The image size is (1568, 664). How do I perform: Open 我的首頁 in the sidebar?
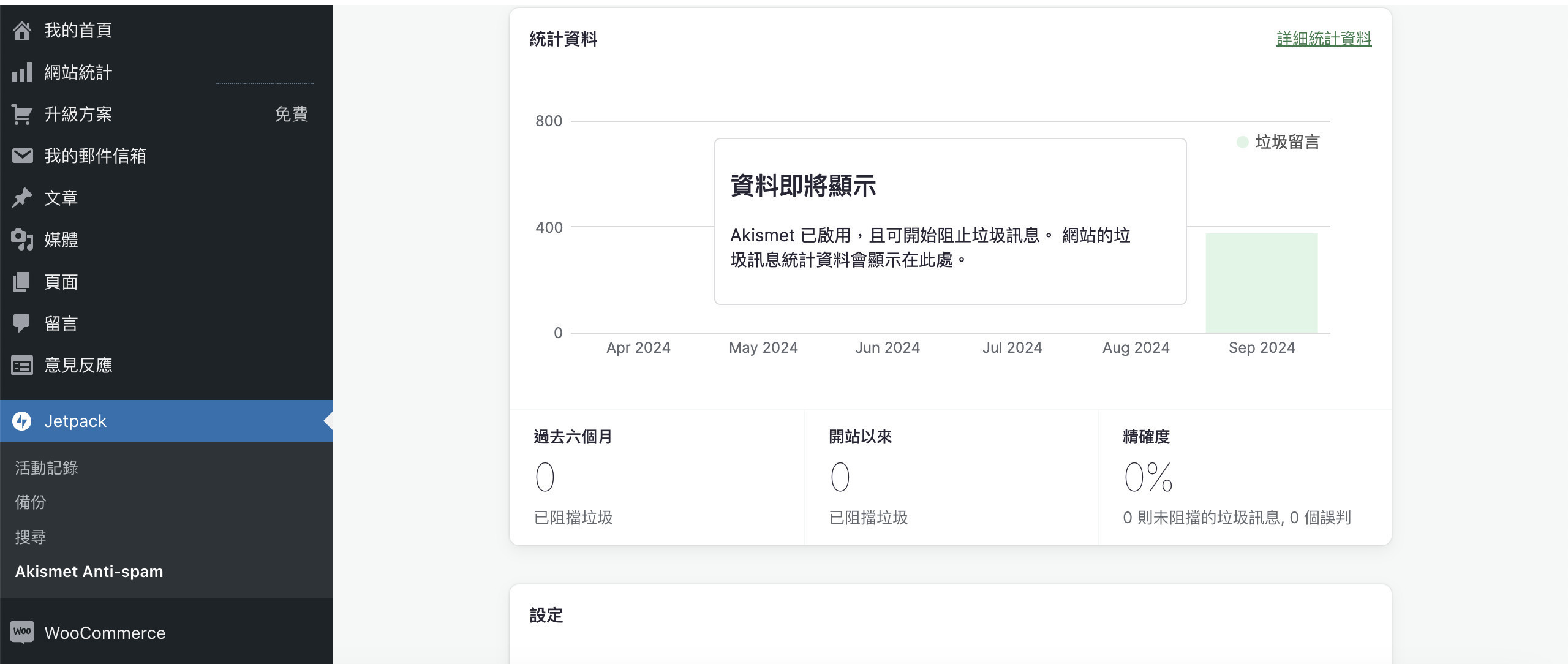pos(78,30)
